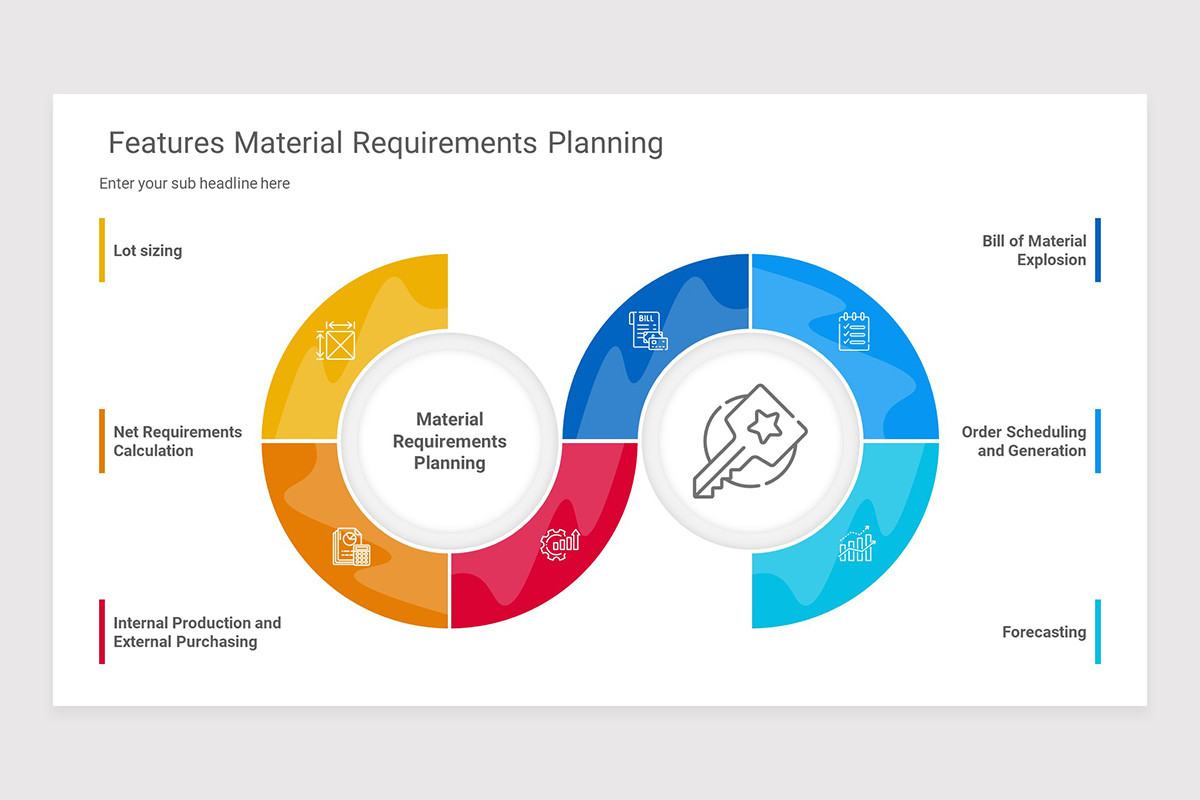Click the Features Material Requirements Planning title
The width and height of the screenshot is (1200, 800).
pos(385,143)
